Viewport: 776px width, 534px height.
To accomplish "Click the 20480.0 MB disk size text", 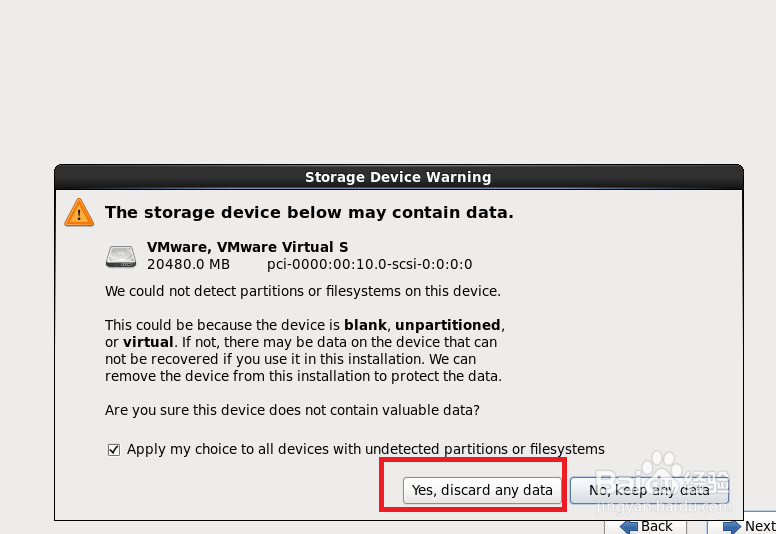I will (188, 265).
